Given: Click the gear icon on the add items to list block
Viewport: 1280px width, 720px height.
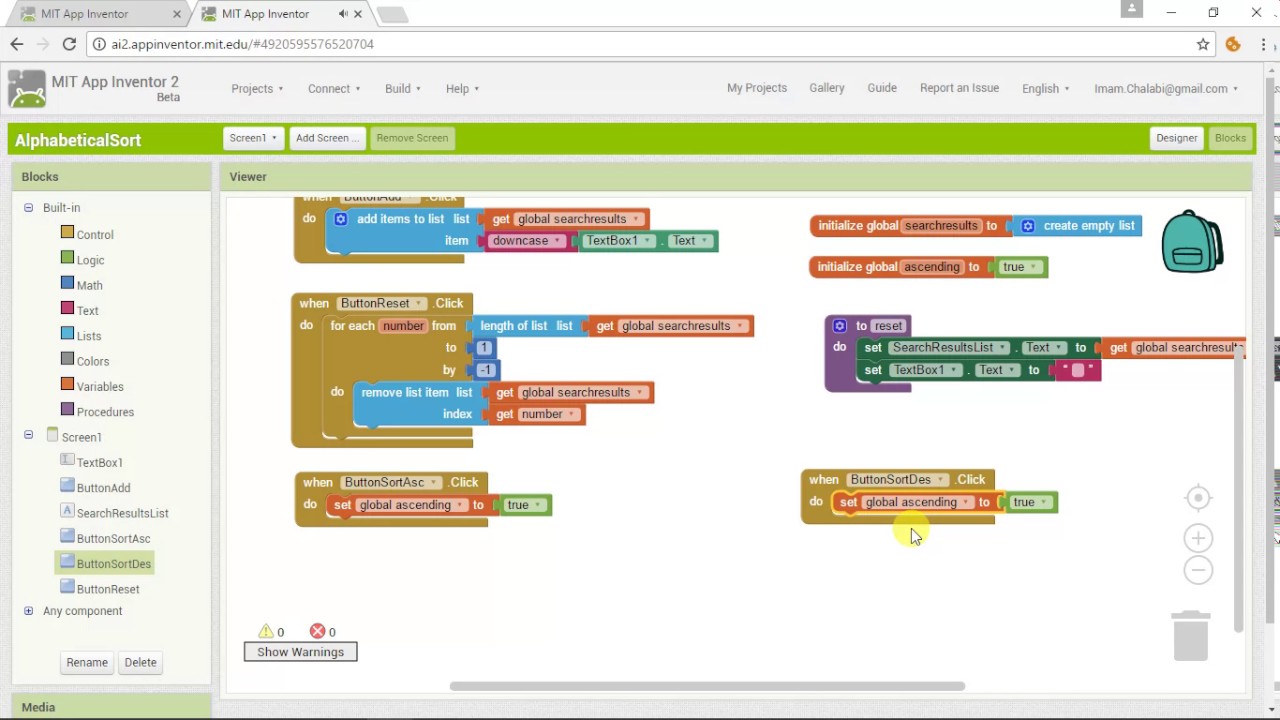Looking at the screenshot, I should [340, 219].
